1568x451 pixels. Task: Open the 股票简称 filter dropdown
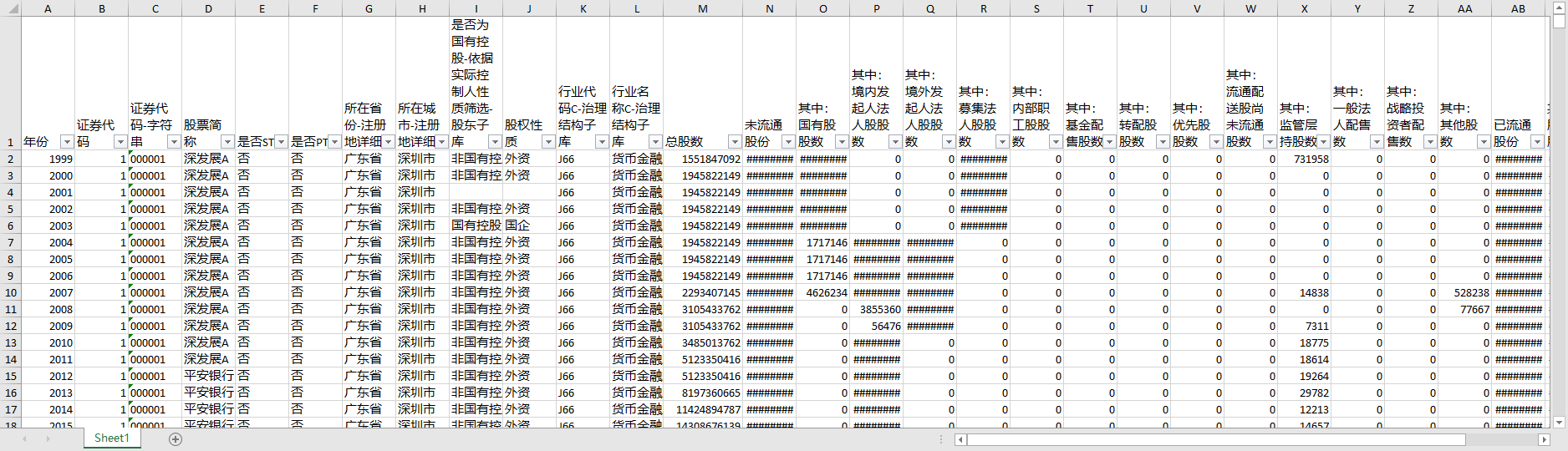pos(227,142)
